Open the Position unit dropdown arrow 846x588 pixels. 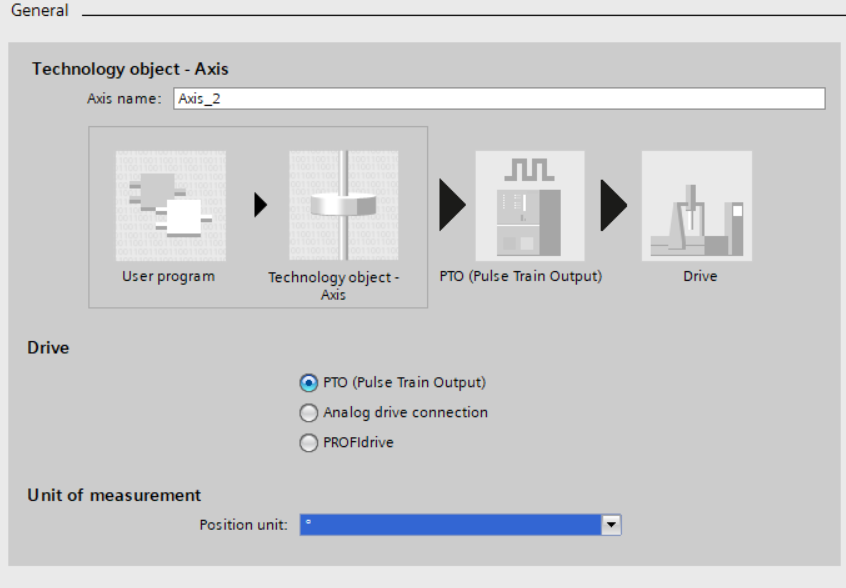(x=611, y=525)
